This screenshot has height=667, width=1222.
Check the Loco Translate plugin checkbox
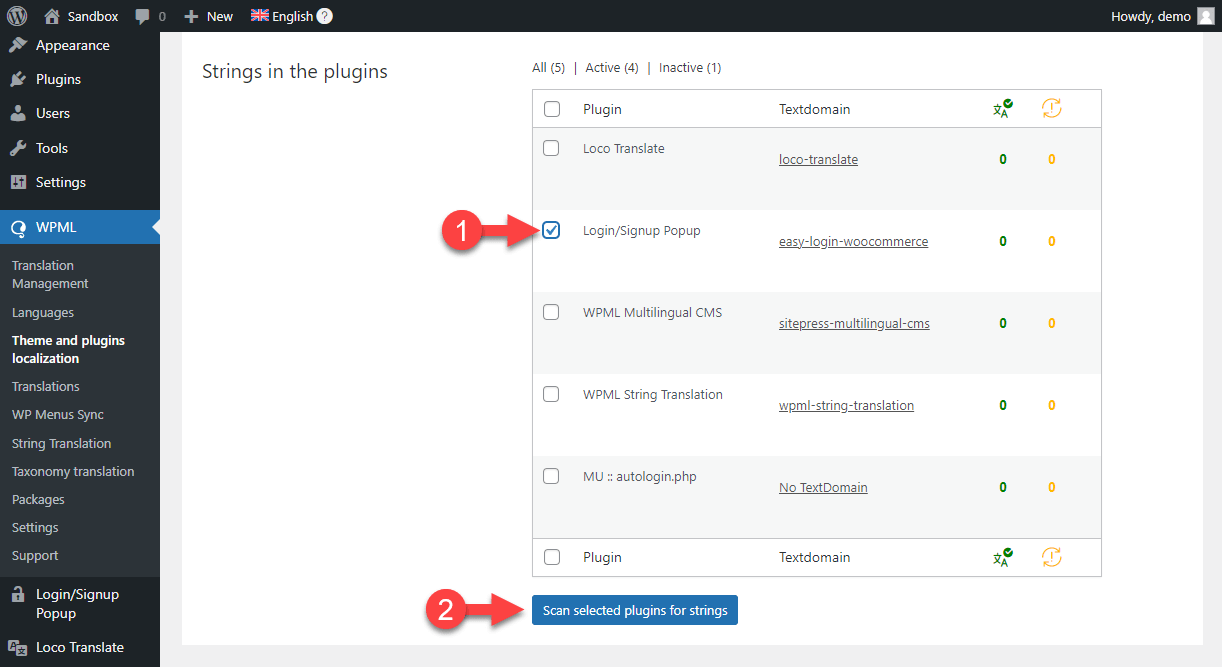pos(551,148)
